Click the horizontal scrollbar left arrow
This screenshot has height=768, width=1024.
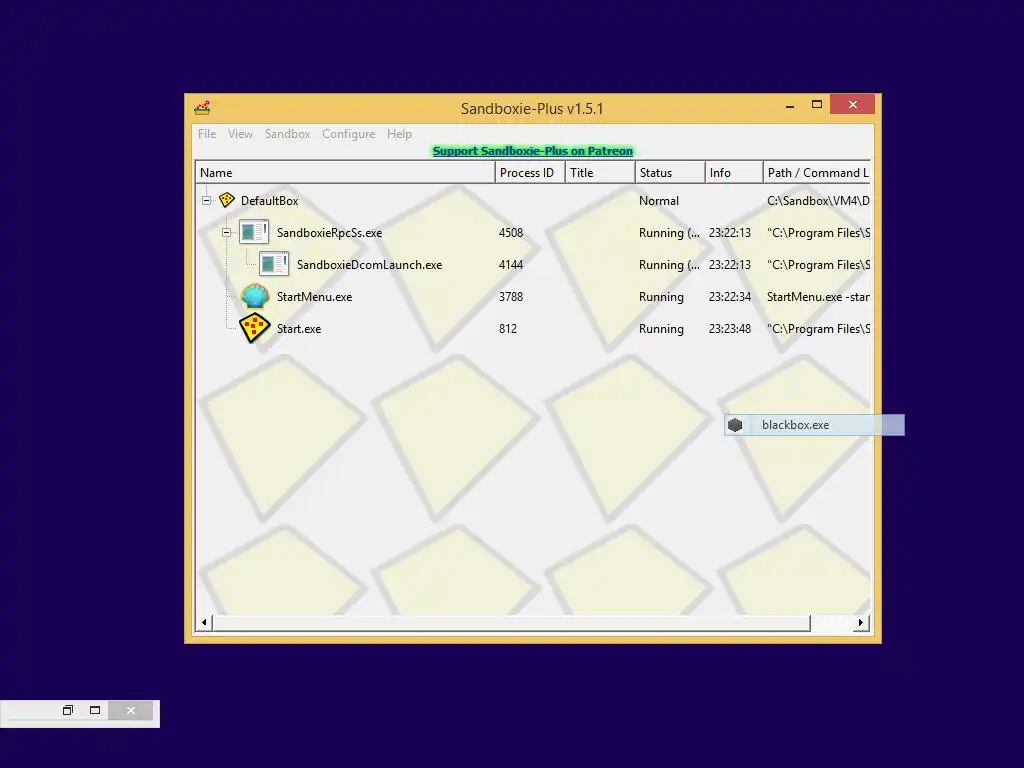point(204,622)
